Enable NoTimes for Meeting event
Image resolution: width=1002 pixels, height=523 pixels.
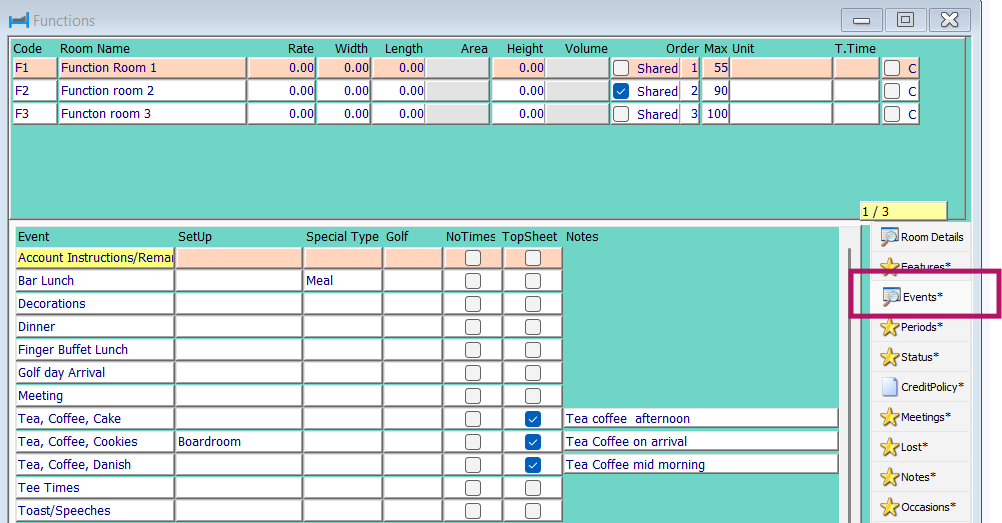click(x=473, y=396)
